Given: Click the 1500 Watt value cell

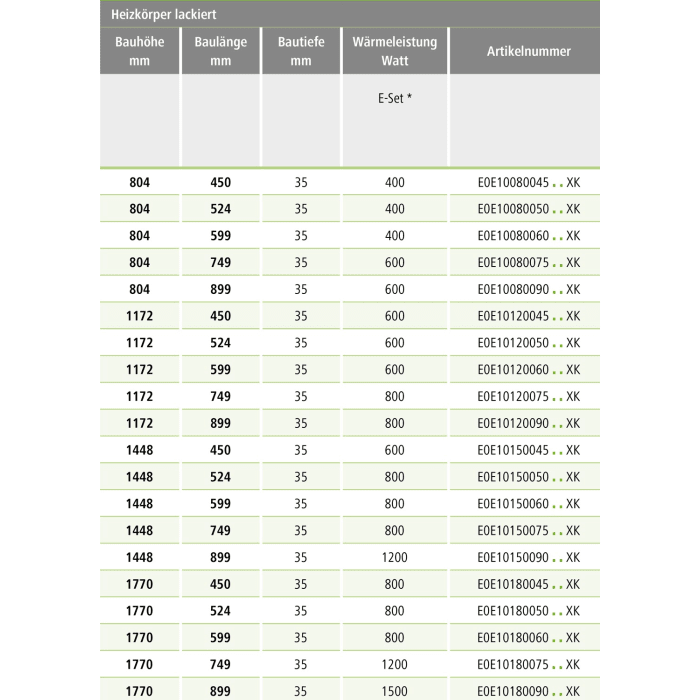Looking at the screenshot, I should point(395,691).
